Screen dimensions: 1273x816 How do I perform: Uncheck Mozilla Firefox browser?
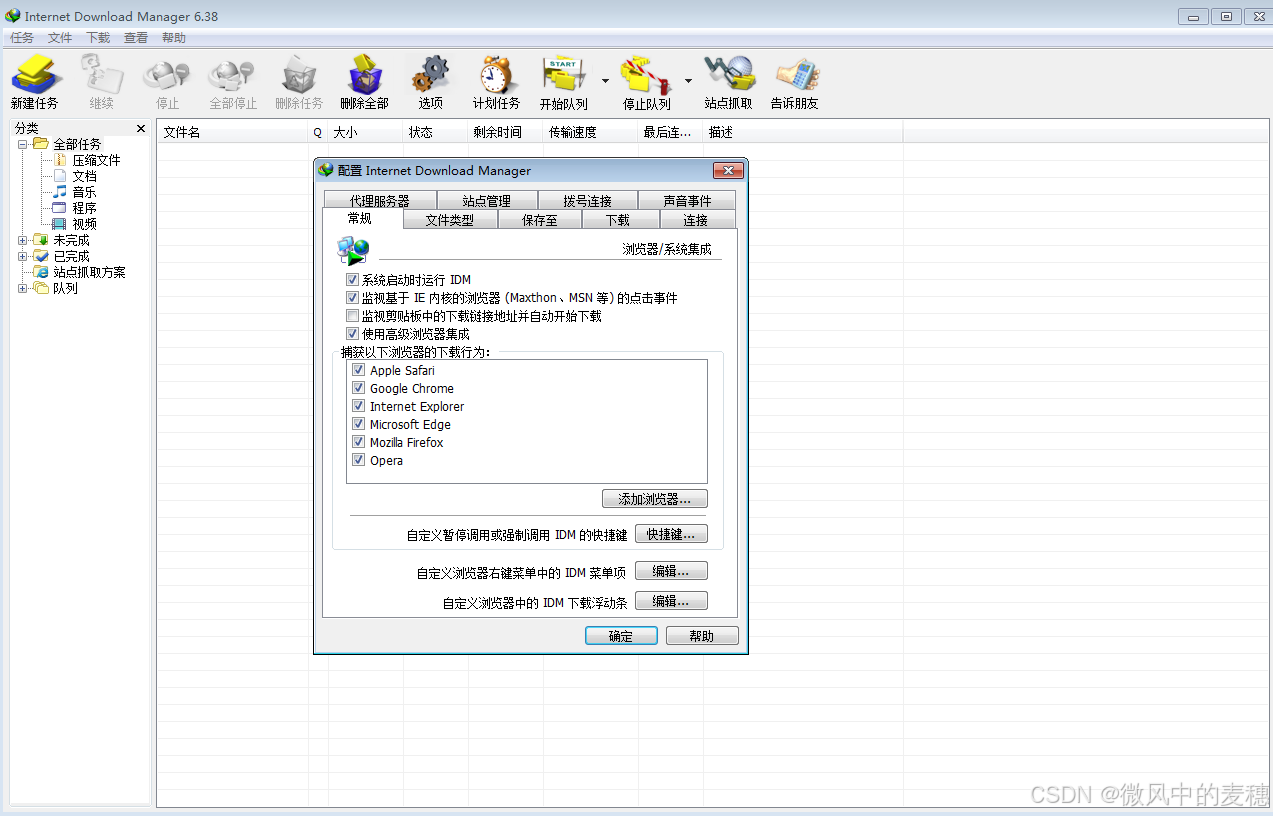[x=359, y=442]
